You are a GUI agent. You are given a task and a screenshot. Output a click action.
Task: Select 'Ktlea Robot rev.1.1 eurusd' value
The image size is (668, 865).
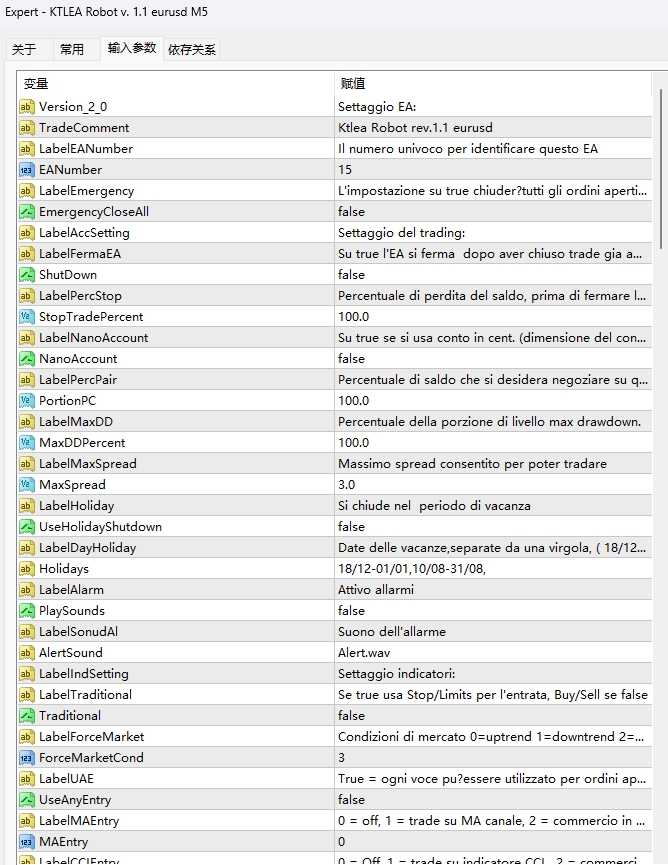tap(493, 127)
